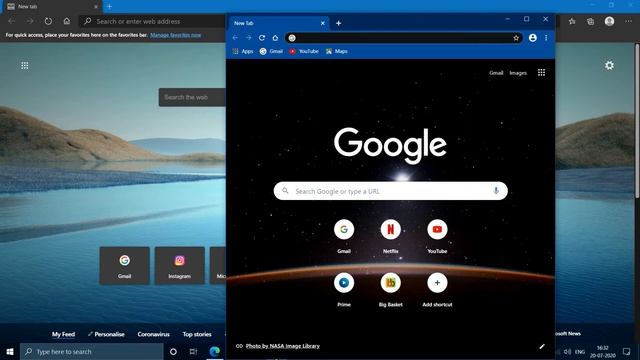640x360 pixels.
Task: Customize the page with the pencil icon
Action: [542, 347]
